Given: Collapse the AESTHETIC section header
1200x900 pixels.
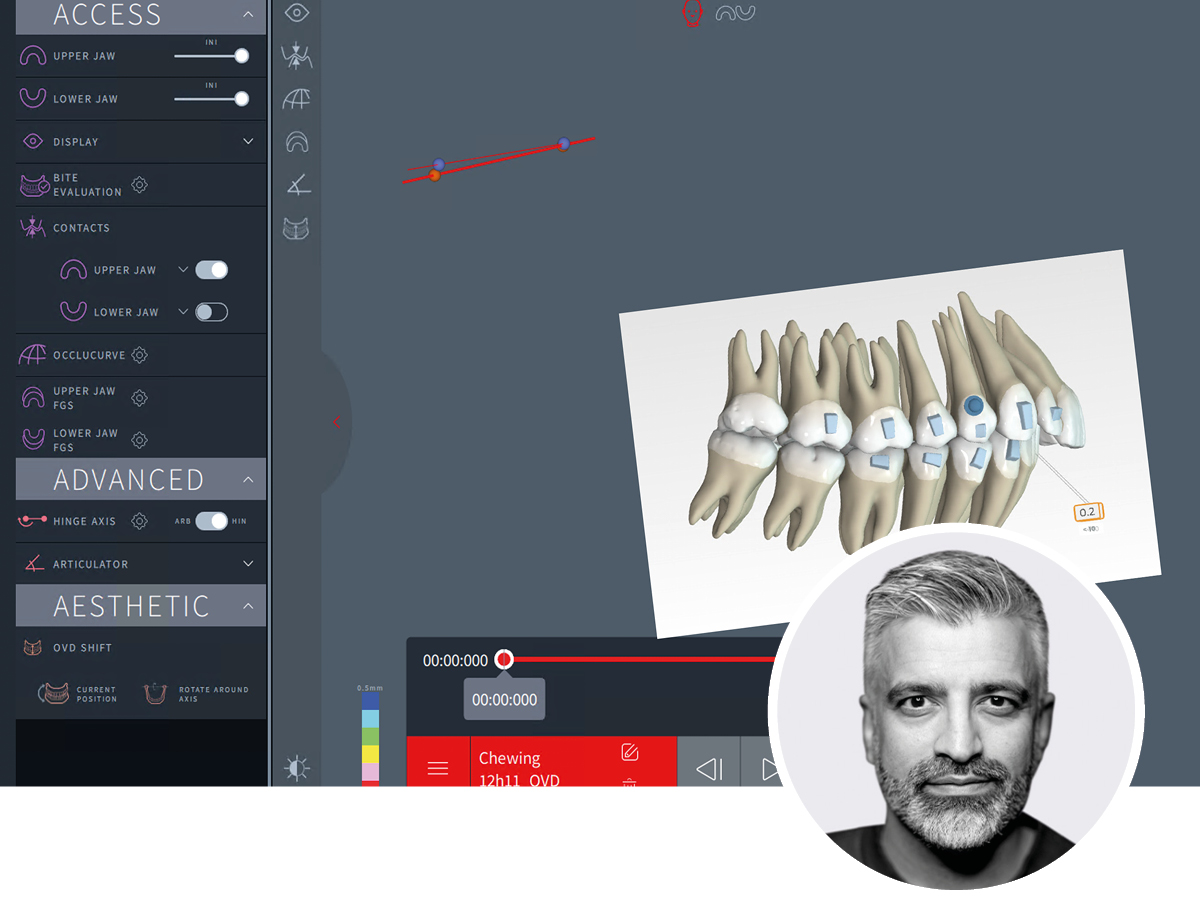Looking at the screenshot, I should coord(250,605).
